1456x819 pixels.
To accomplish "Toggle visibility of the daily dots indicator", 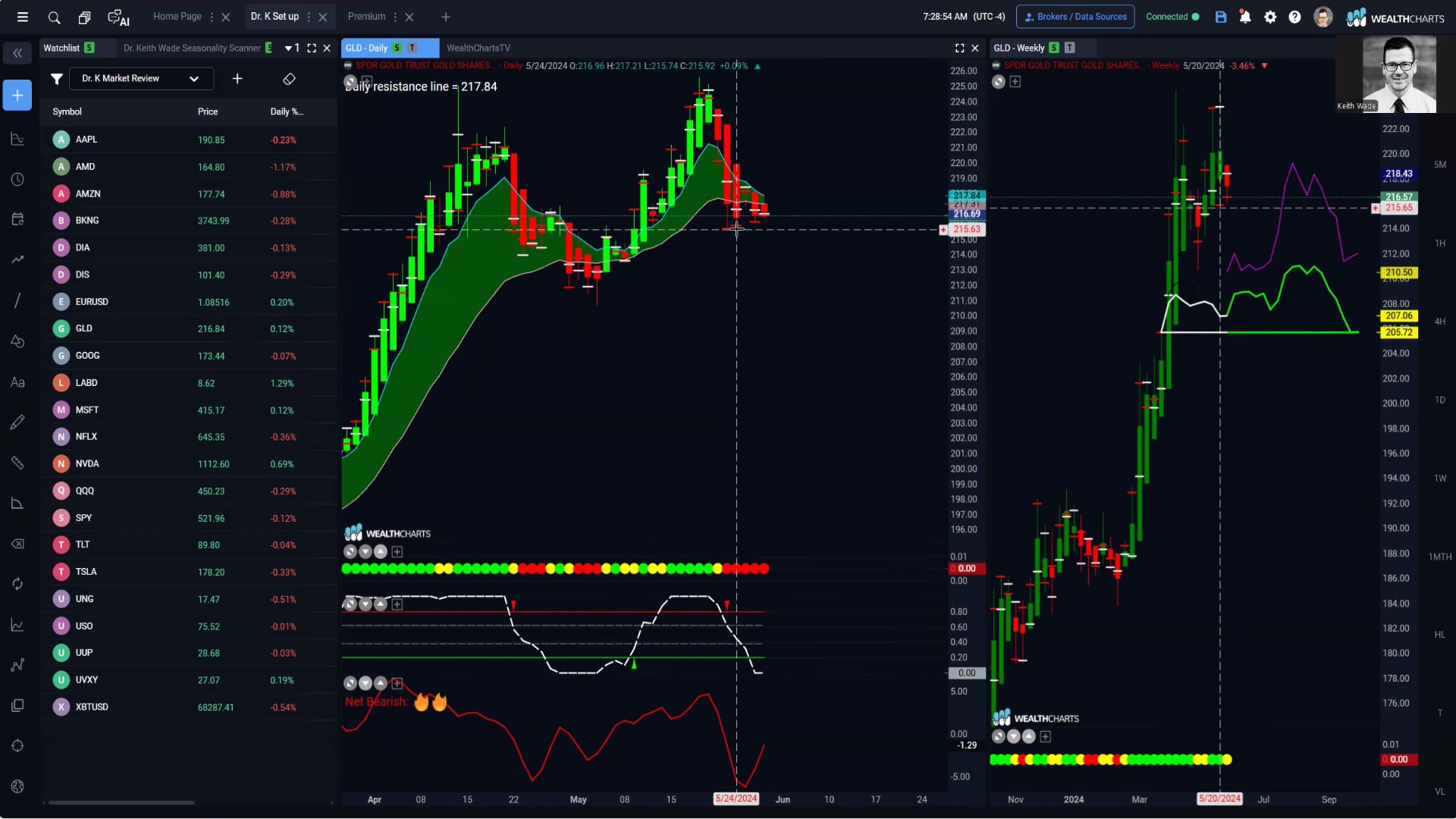I will (x=350, y=552).
